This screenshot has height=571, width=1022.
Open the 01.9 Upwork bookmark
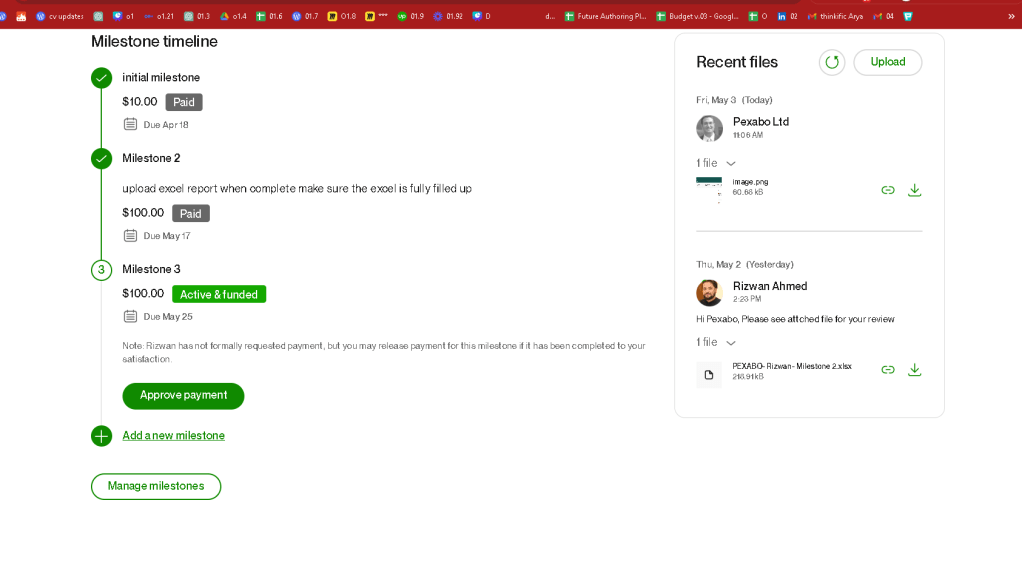[411, 16]
